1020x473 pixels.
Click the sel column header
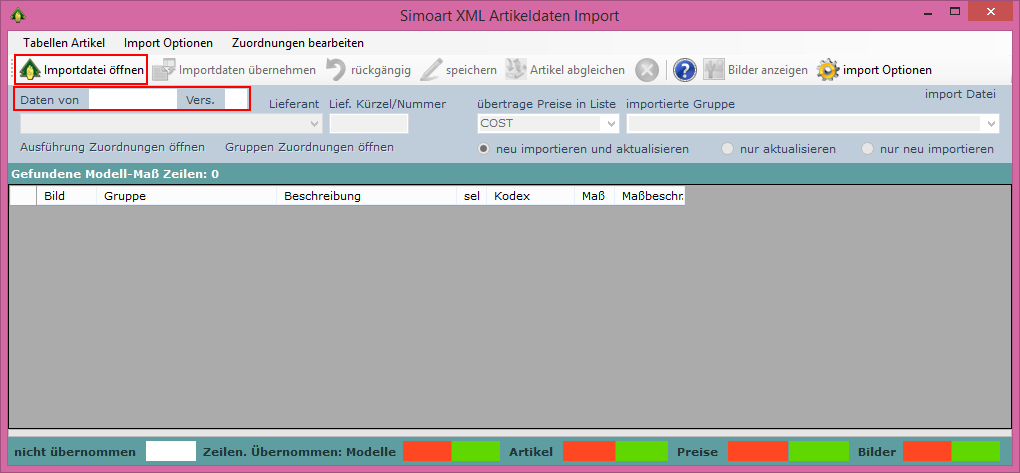pyautogui.click(x=472, y=196)
